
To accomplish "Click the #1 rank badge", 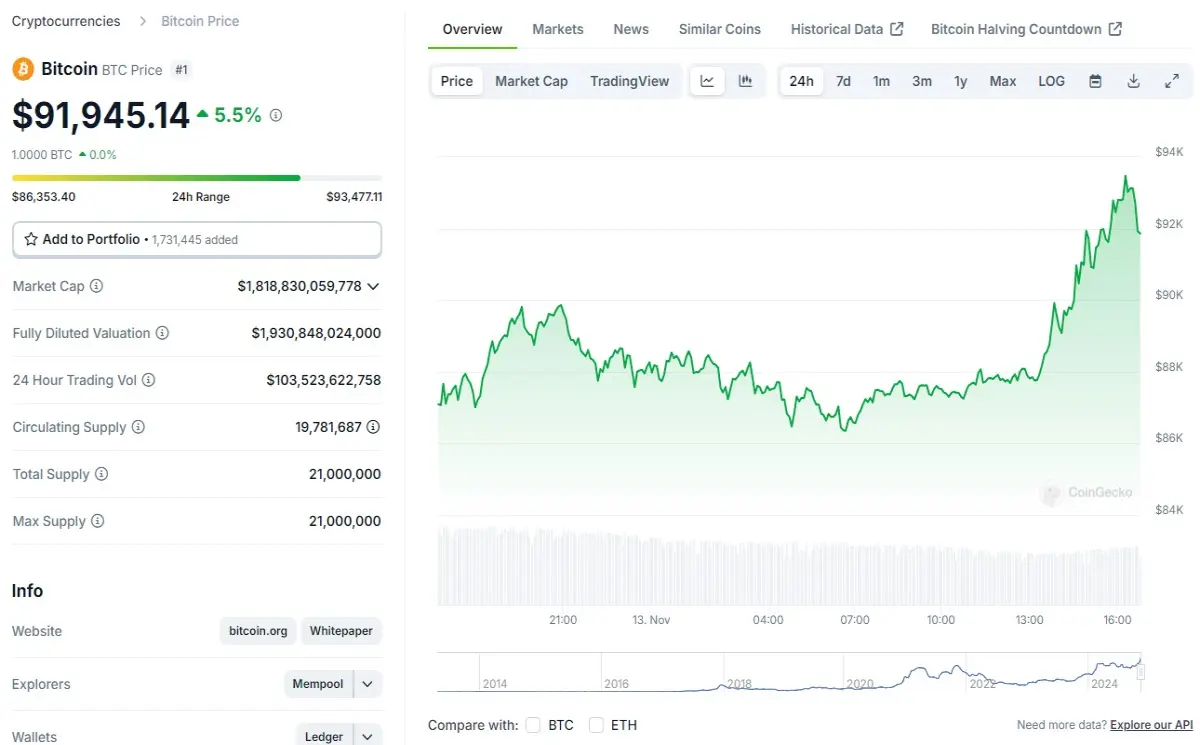I will (181, 70).
